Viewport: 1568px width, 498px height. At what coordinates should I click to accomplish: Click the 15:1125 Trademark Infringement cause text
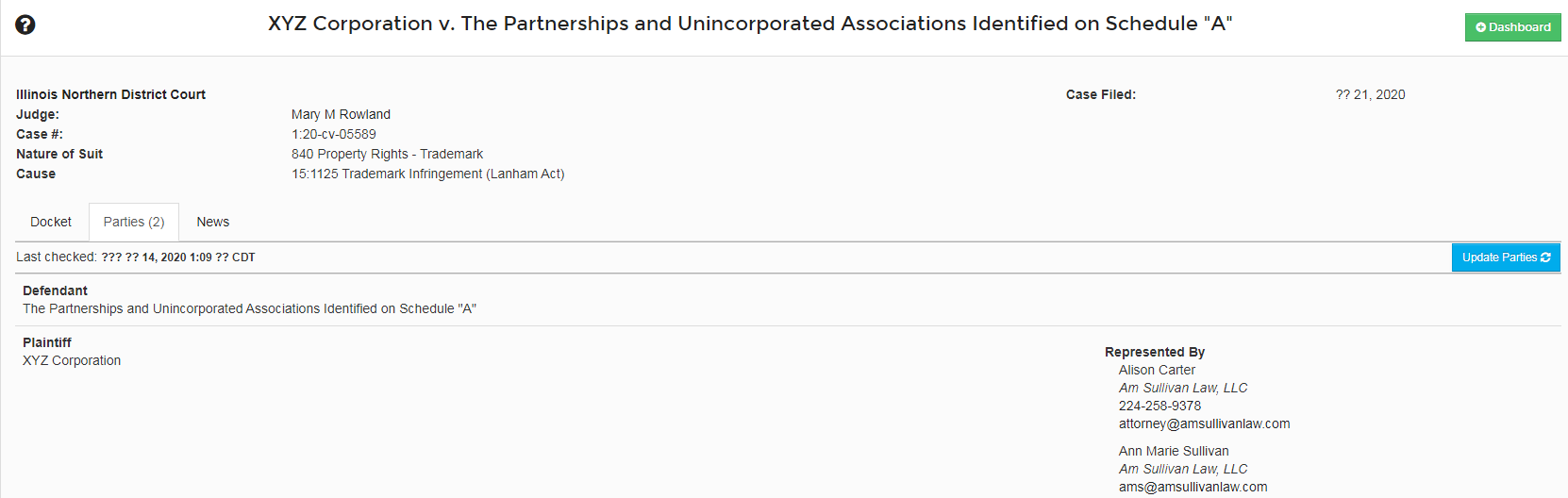tap(427, 174)
